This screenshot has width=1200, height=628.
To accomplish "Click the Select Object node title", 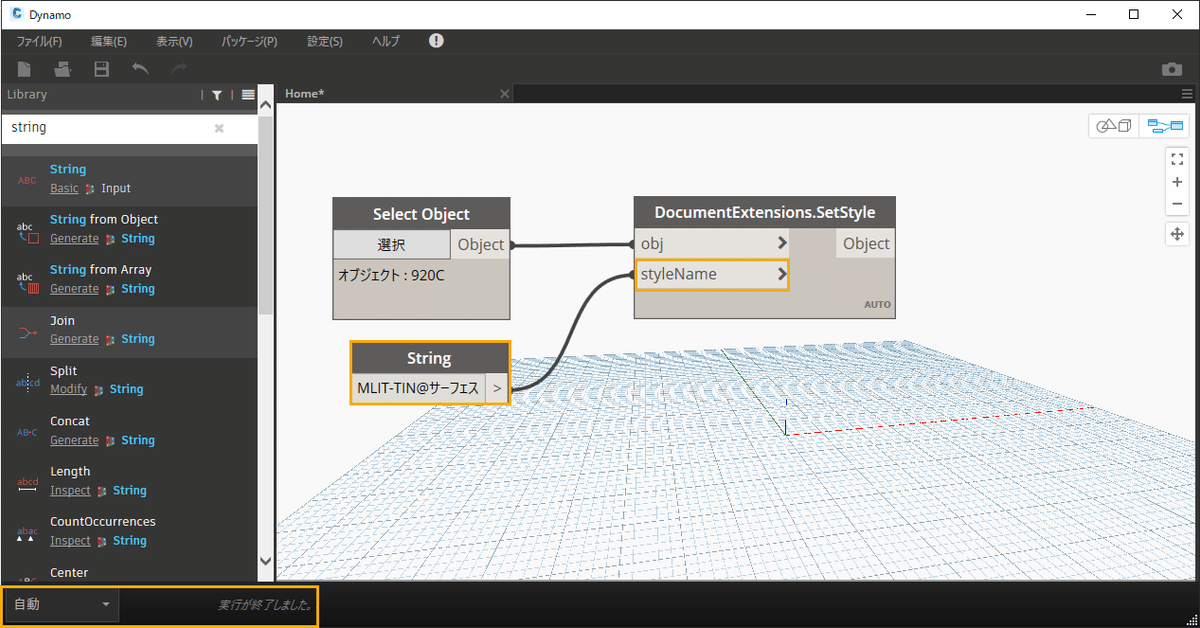I will tap(421, 214).
